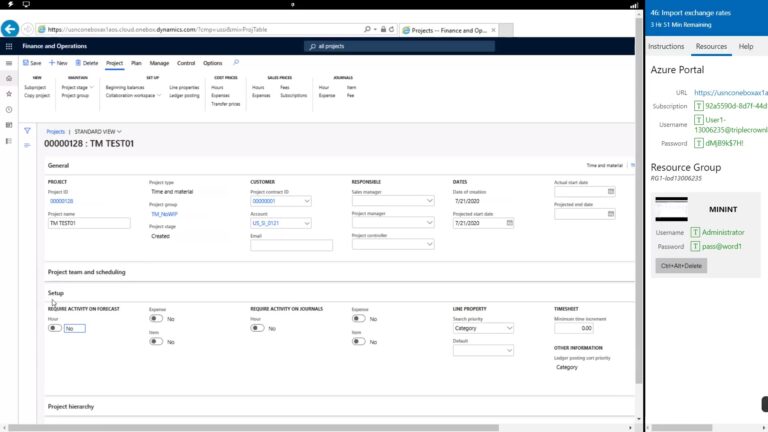Click the customer Email input field
Viewport: 768px width, 432px height.
pyautogui.click(x=291, y=245)
